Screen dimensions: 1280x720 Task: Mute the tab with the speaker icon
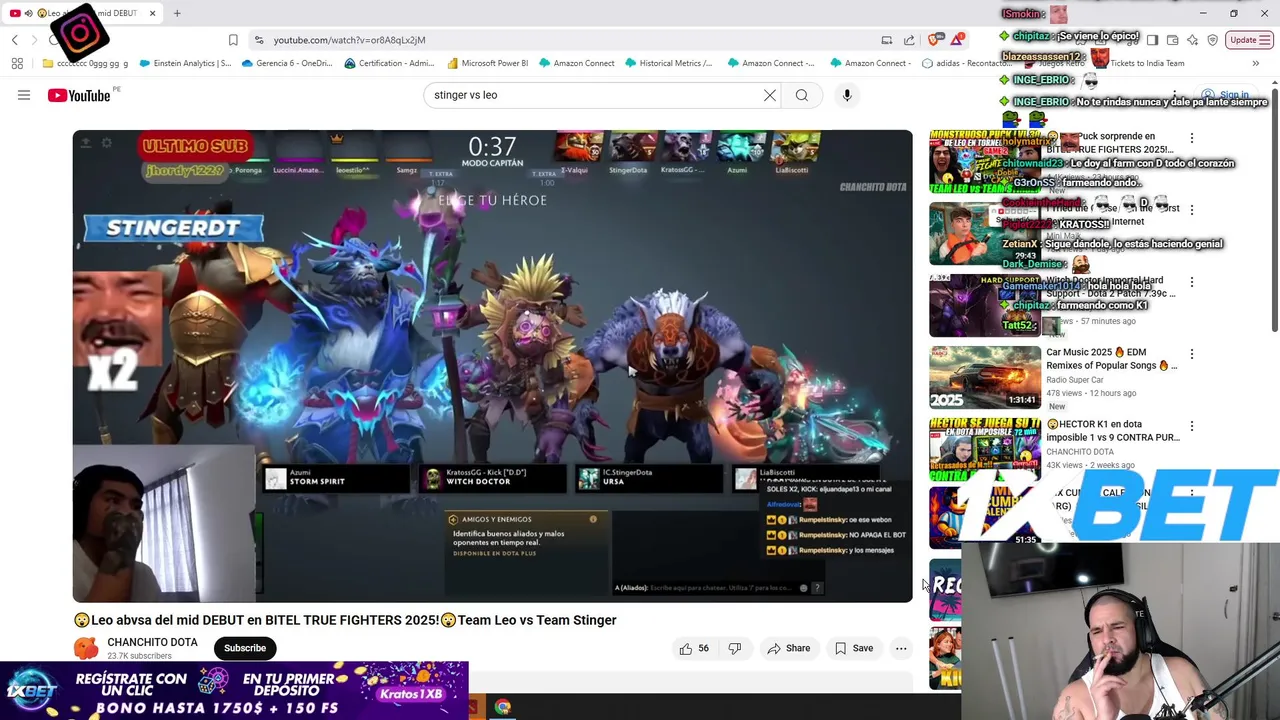(28, 13)
